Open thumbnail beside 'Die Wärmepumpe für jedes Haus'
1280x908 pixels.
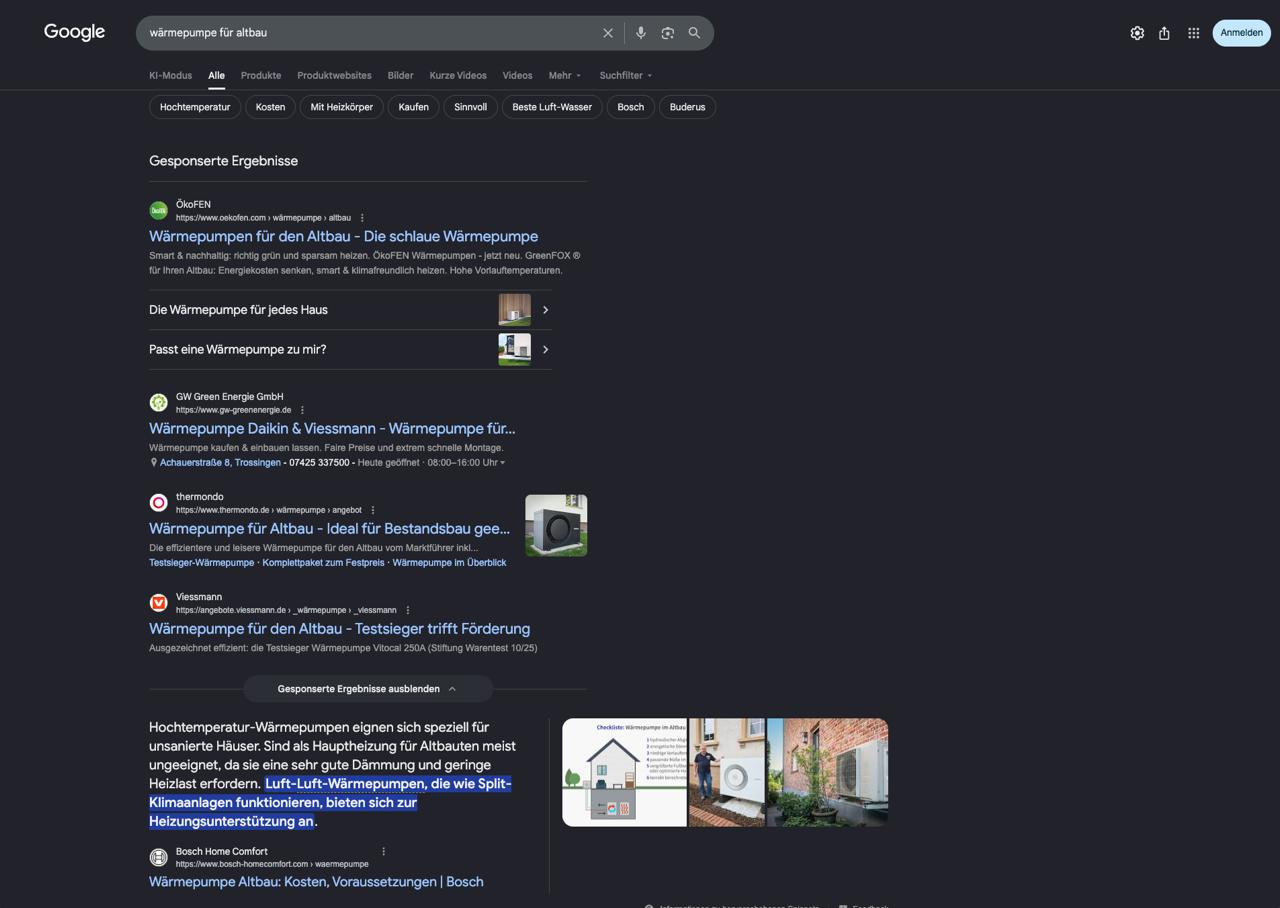click(515, 310)
